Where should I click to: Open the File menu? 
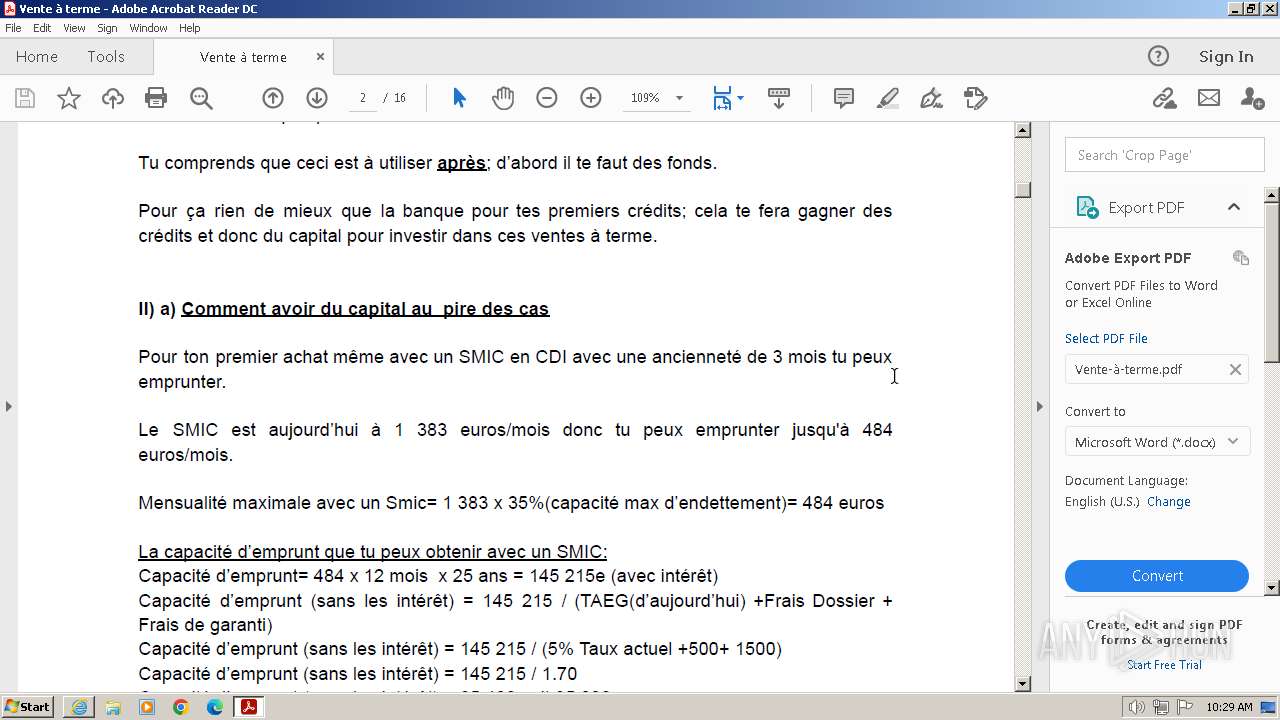pyautogui.click(x=13, y=28)
